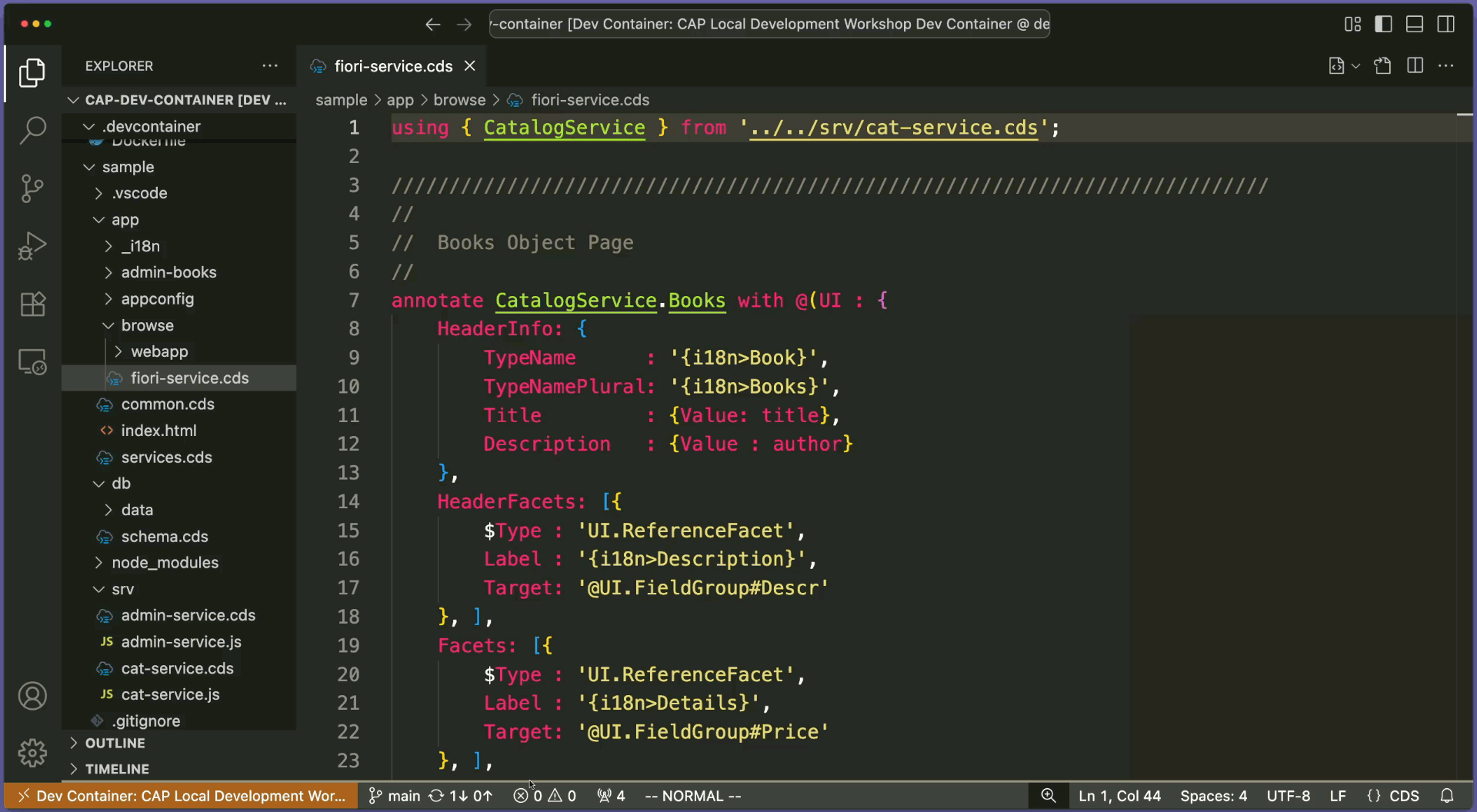This screenshot has width=1477, height=812.
Task: Click the Open Changes icon in editor toolbar
Action: point(1382,66)
